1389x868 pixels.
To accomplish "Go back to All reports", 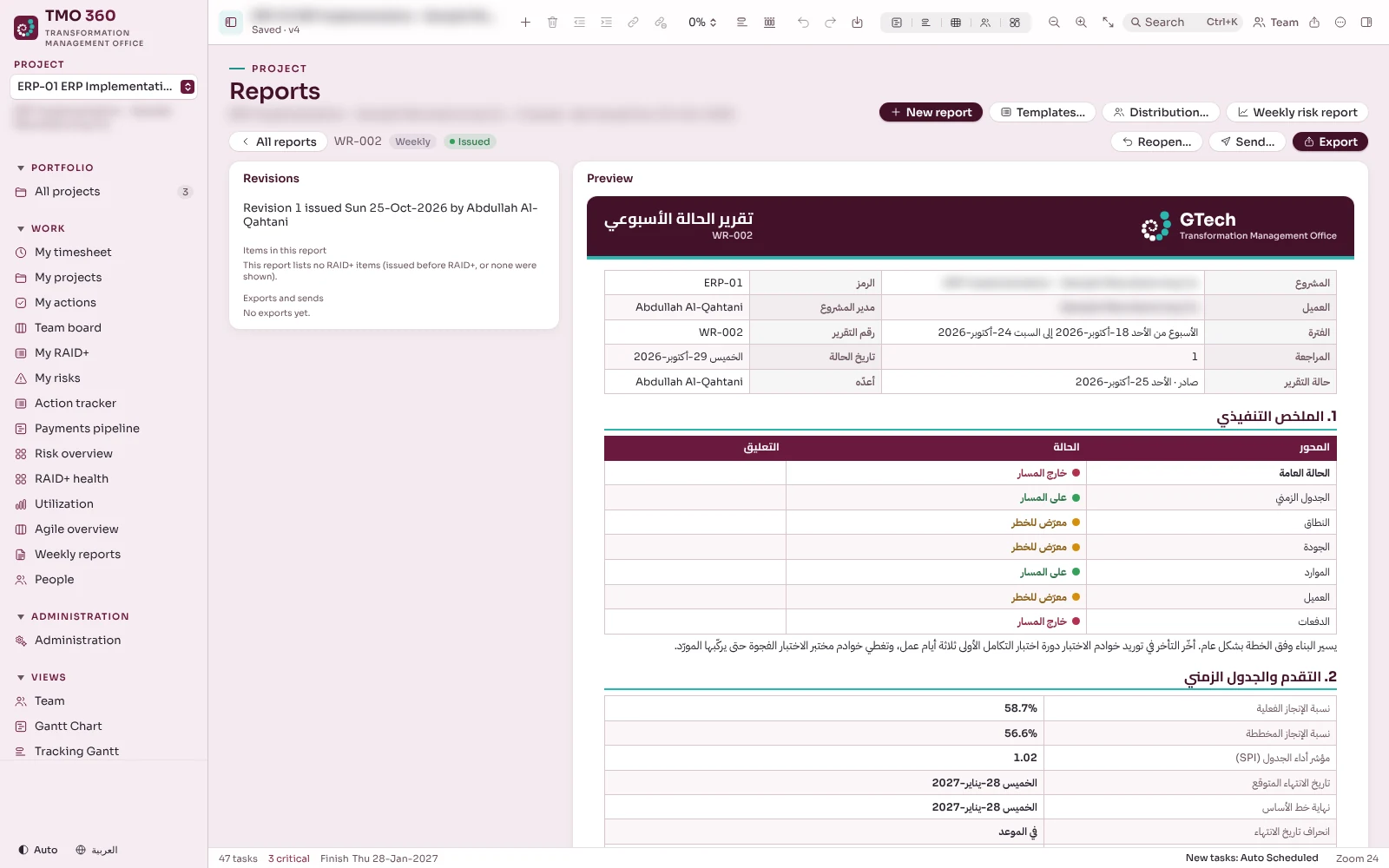I will (279, 141).
